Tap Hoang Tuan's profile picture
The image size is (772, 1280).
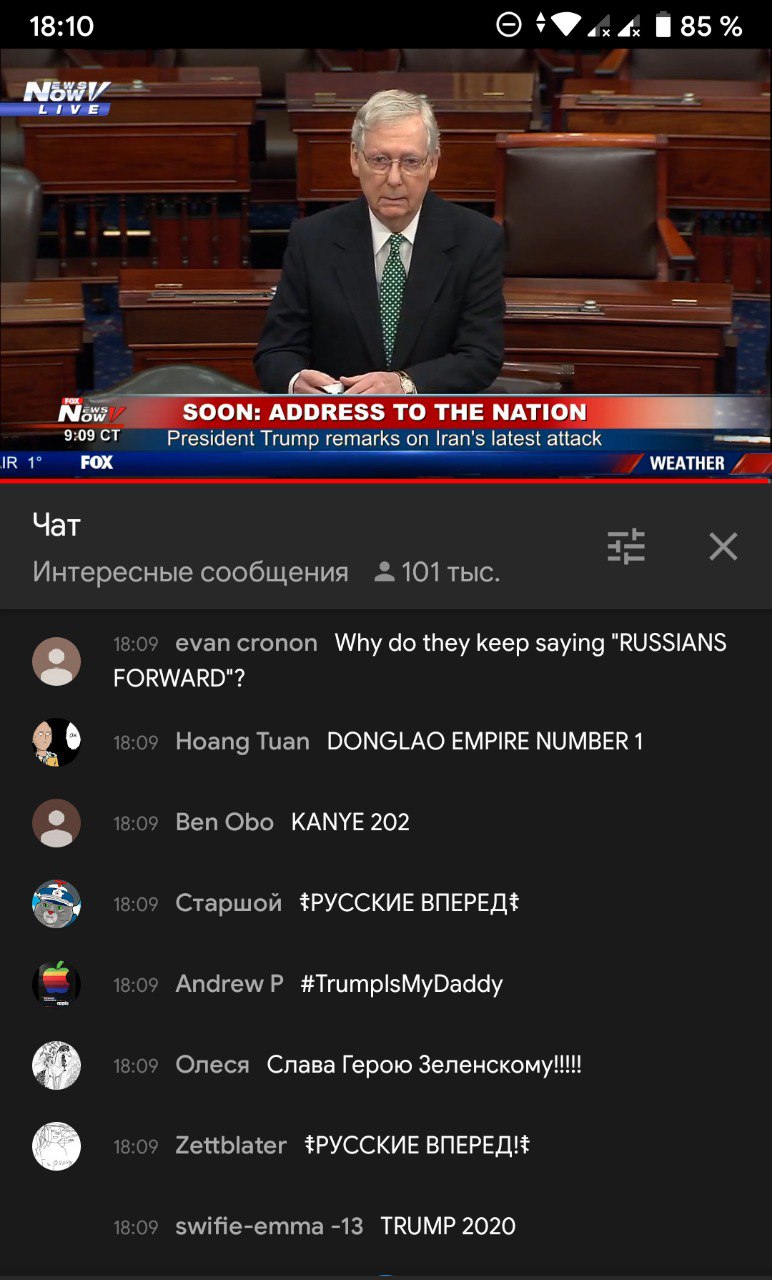(x=57, y=742)
